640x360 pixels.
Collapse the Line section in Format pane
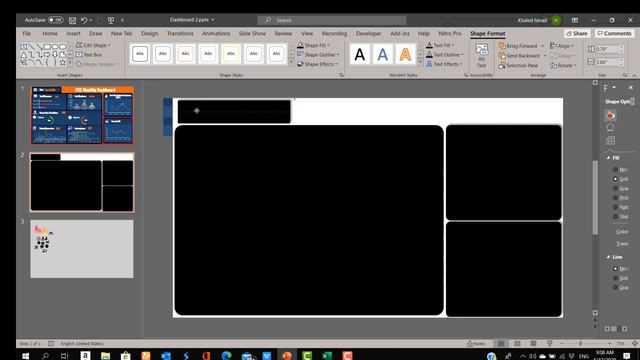click(x=608, y=257)
